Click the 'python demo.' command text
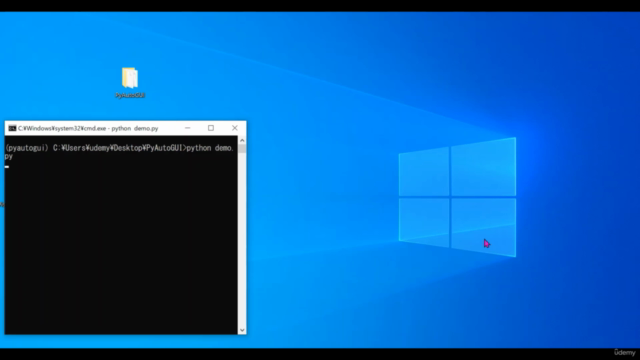Screen dimensions: 640x360 click(x=210, y=148)
